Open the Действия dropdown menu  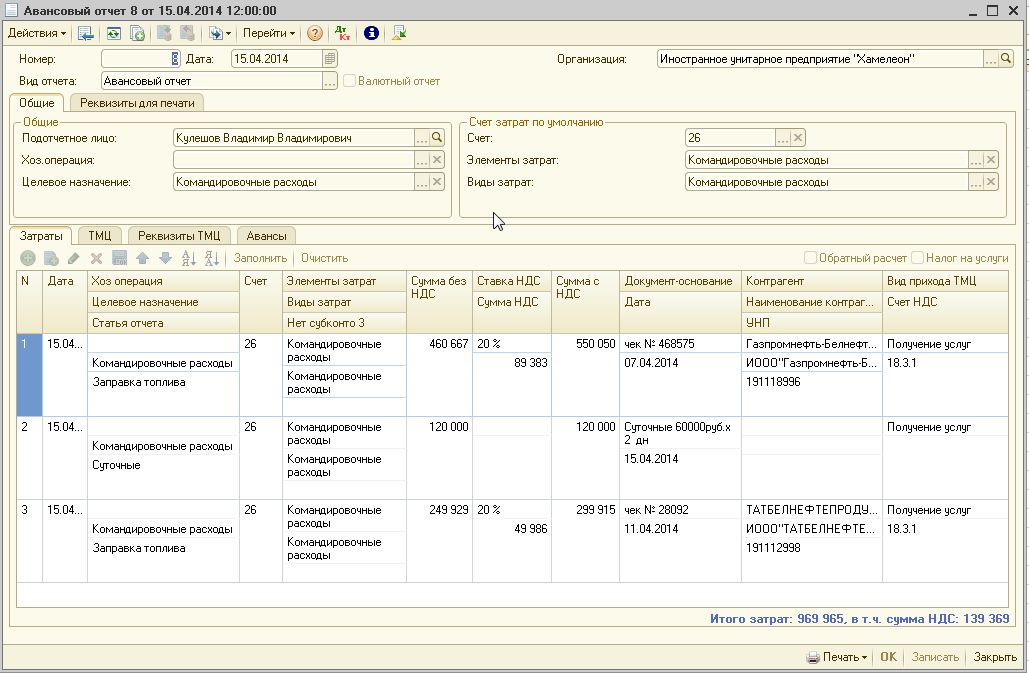pyautogui.click(x=37, y=33)
